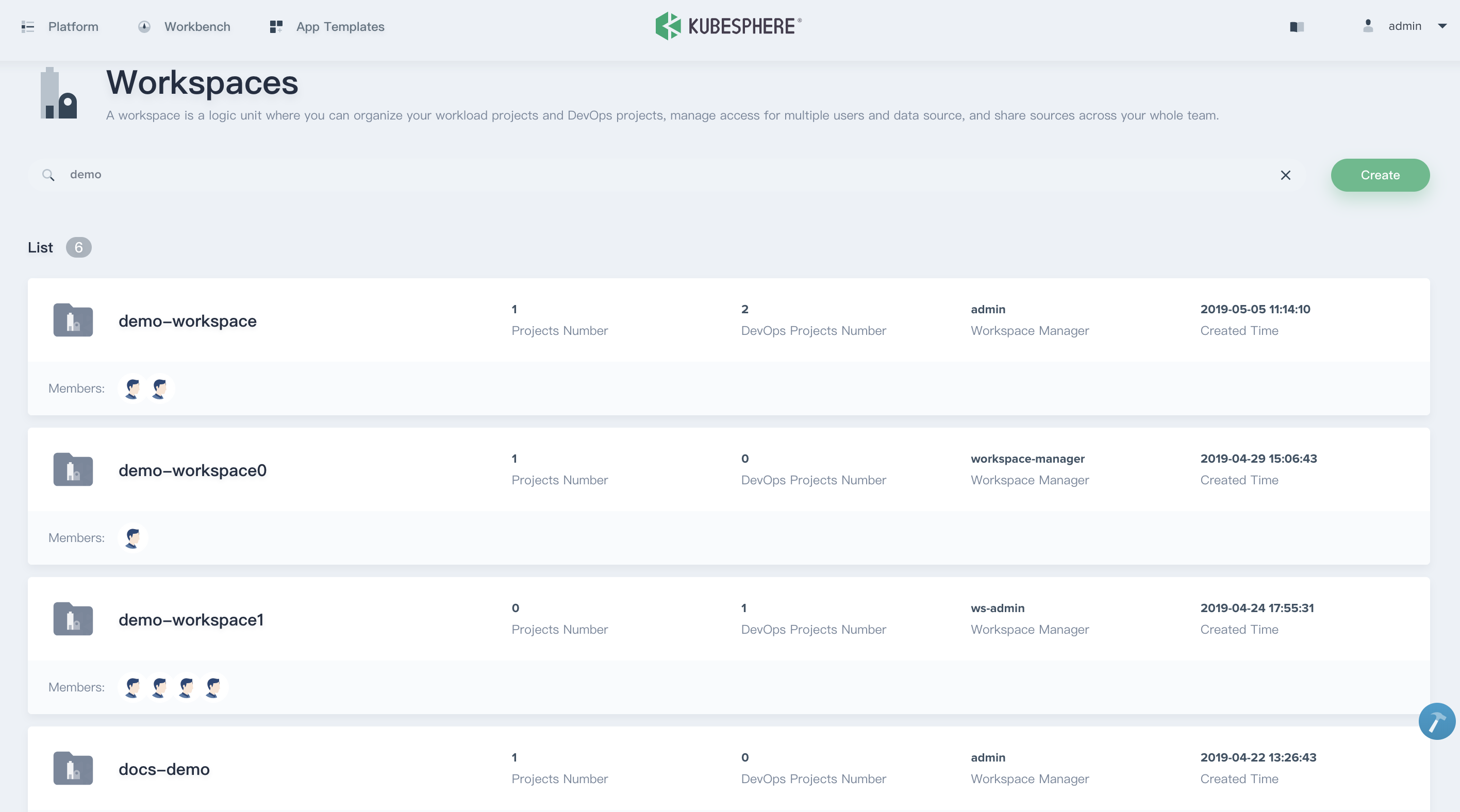Click the member avatar of demo-workspace0

click(x=132, y=538)
